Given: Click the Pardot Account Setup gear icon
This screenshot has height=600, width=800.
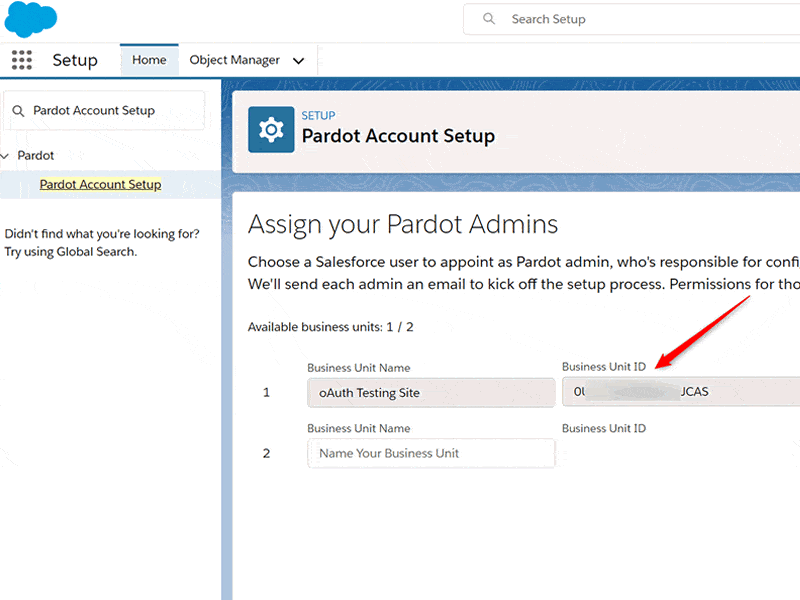Looking at the screenshot, I should tap(271, 130).
